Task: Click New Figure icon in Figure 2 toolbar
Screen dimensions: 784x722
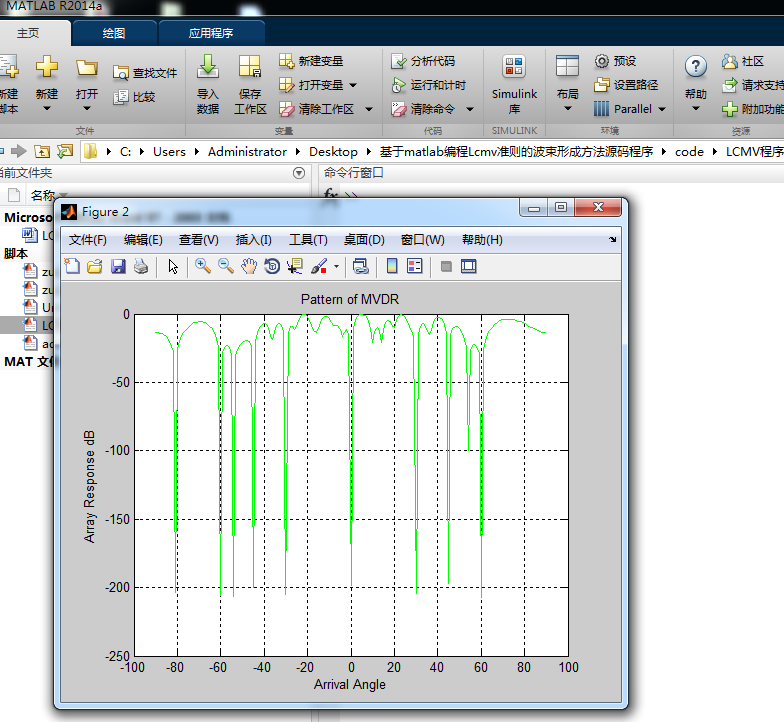Action: [72, 266]
